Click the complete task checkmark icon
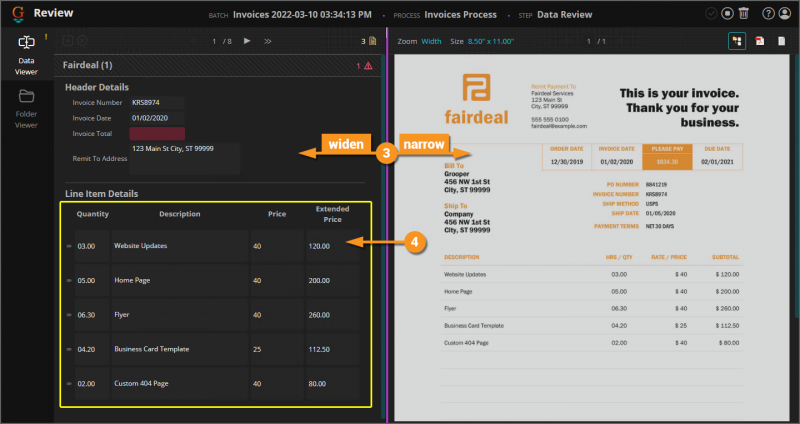This screenshot has width=800, height=424. (x=711, y=14)
